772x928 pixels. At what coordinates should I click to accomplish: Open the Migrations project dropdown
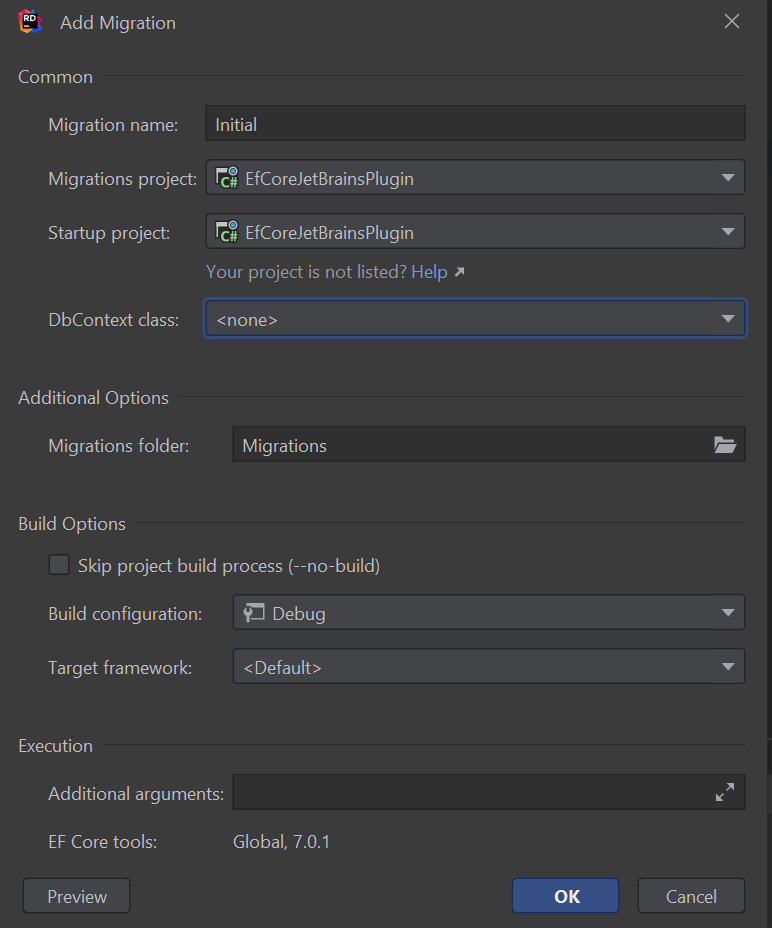(729, 177)
